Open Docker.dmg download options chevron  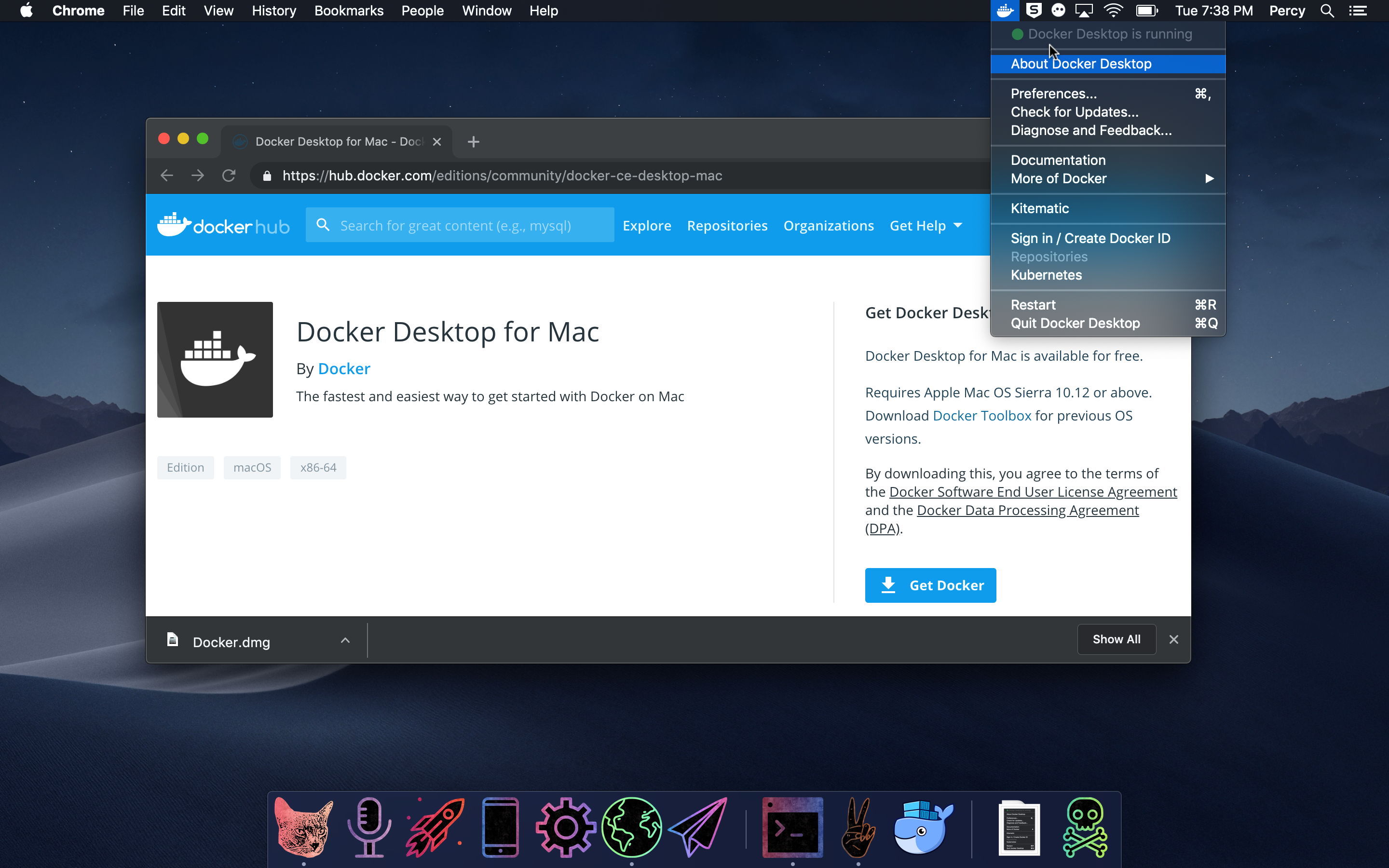(x=345, y=640)
